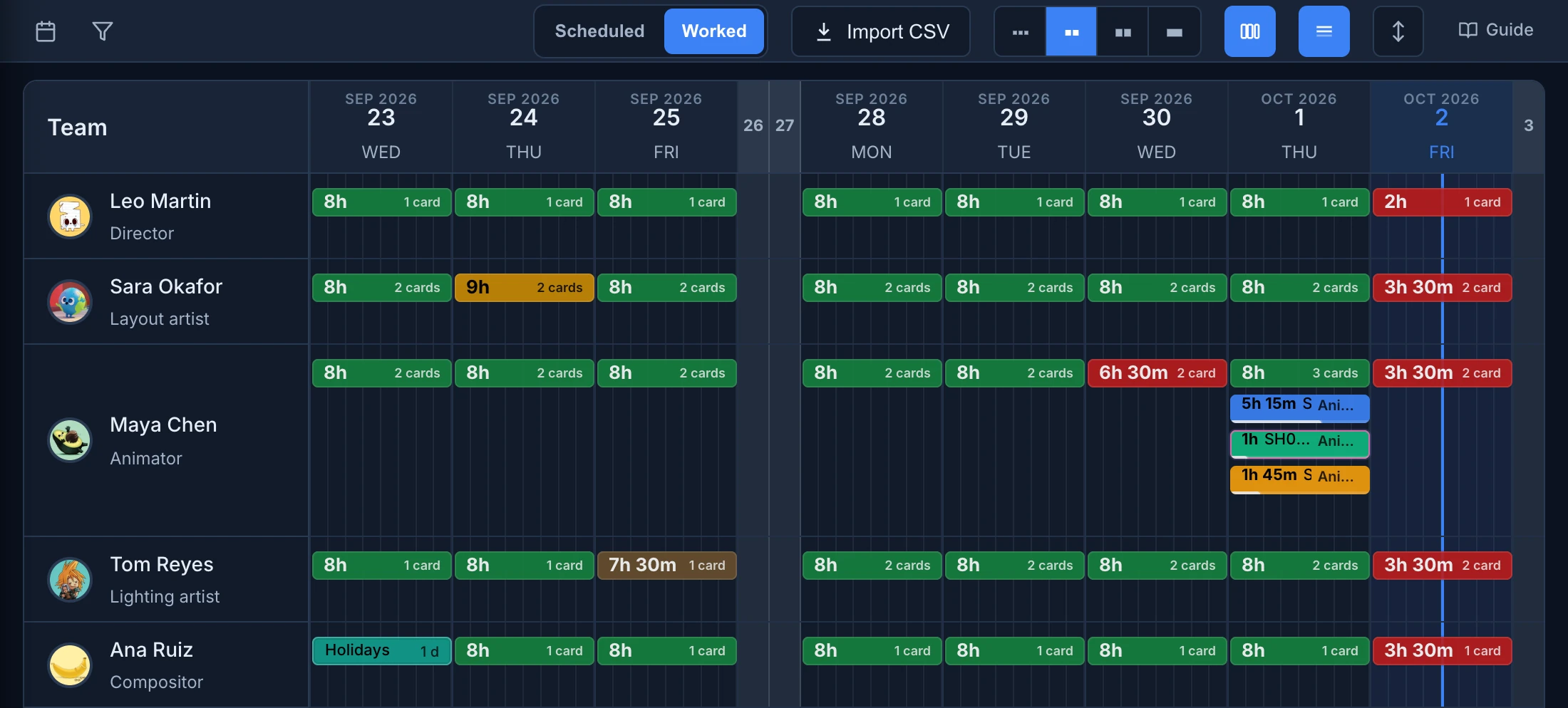Switch to the Scheduled view
This screenshot has height=708, width=1568.
pos(599,31)
